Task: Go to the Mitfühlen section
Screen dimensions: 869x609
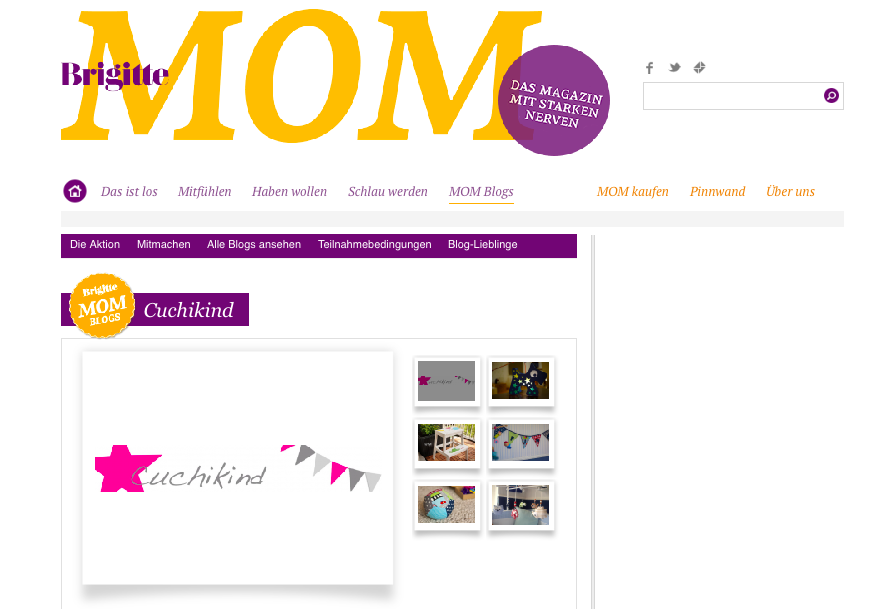Action: [x=205, y=192]
